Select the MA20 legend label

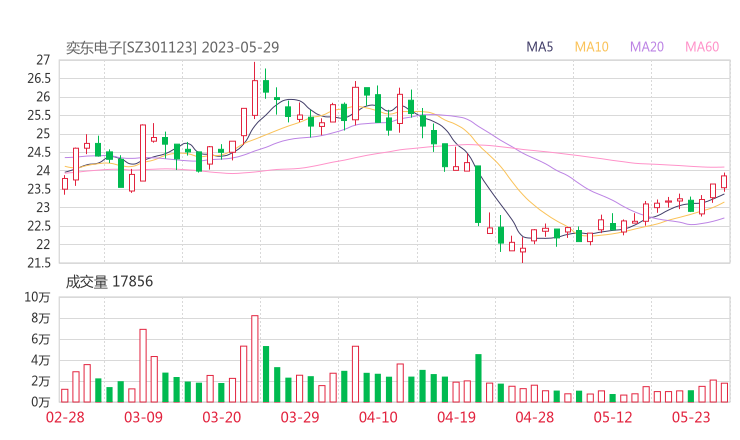[x=647, y=47]
